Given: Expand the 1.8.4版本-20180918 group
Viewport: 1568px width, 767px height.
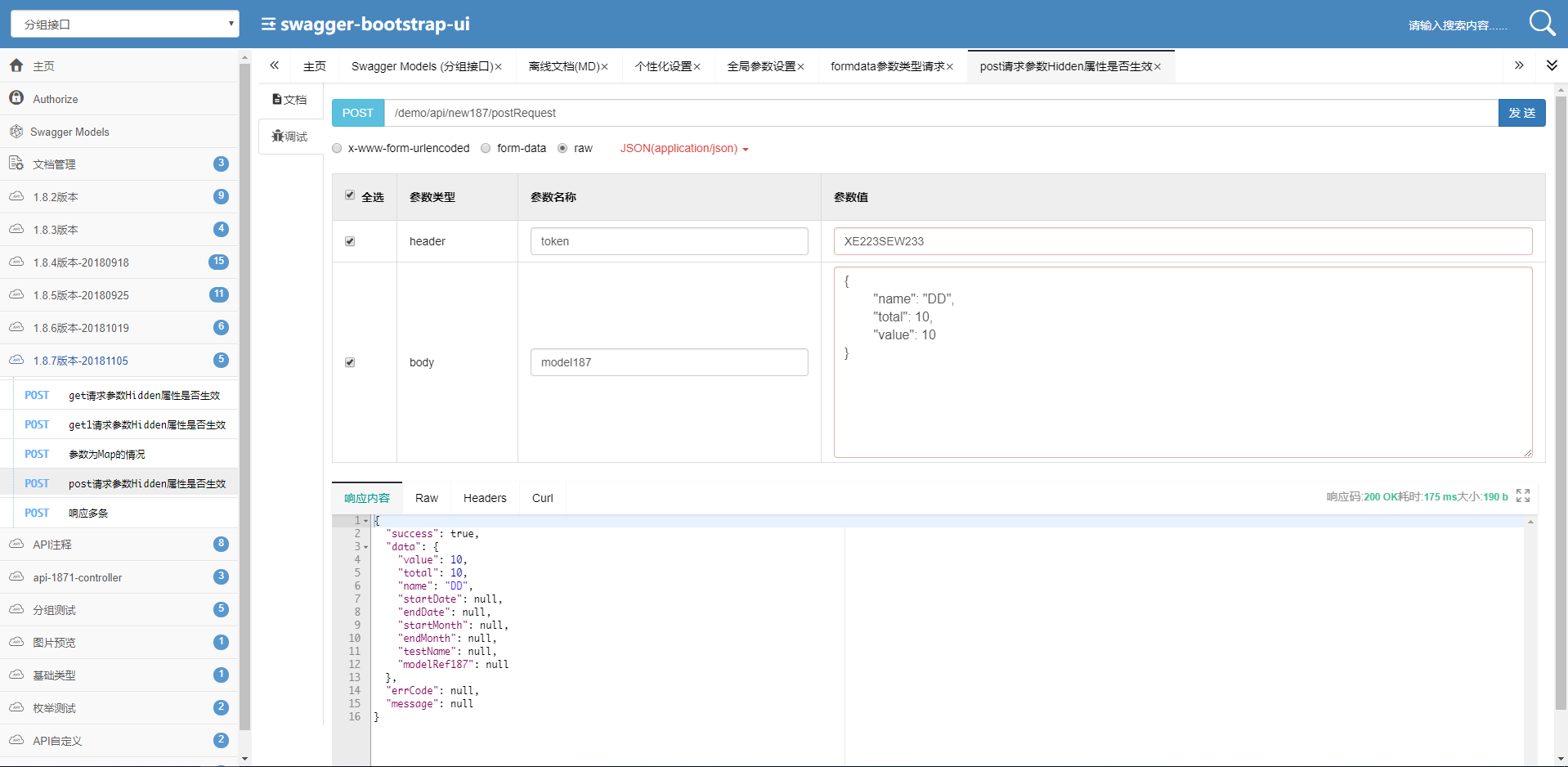Looking at the screenshot, I should click(119, 262).
